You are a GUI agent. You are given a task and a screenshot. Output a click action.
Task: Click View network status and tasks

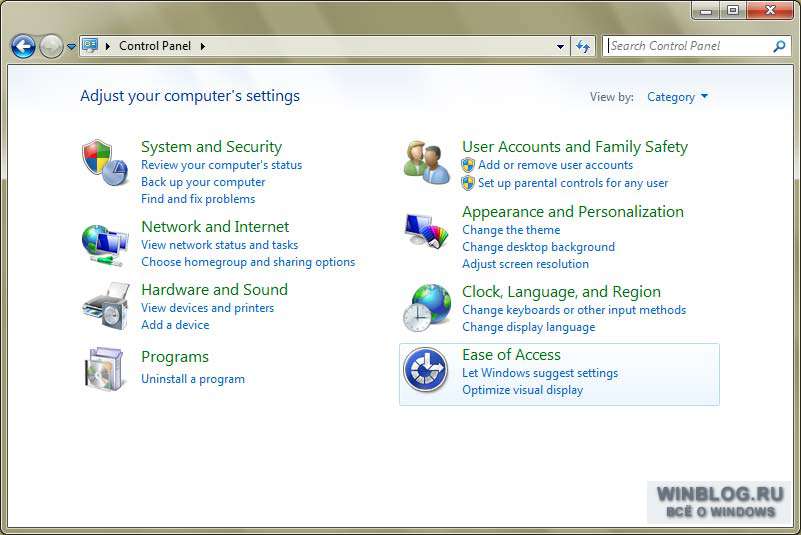tap(220, 245)
